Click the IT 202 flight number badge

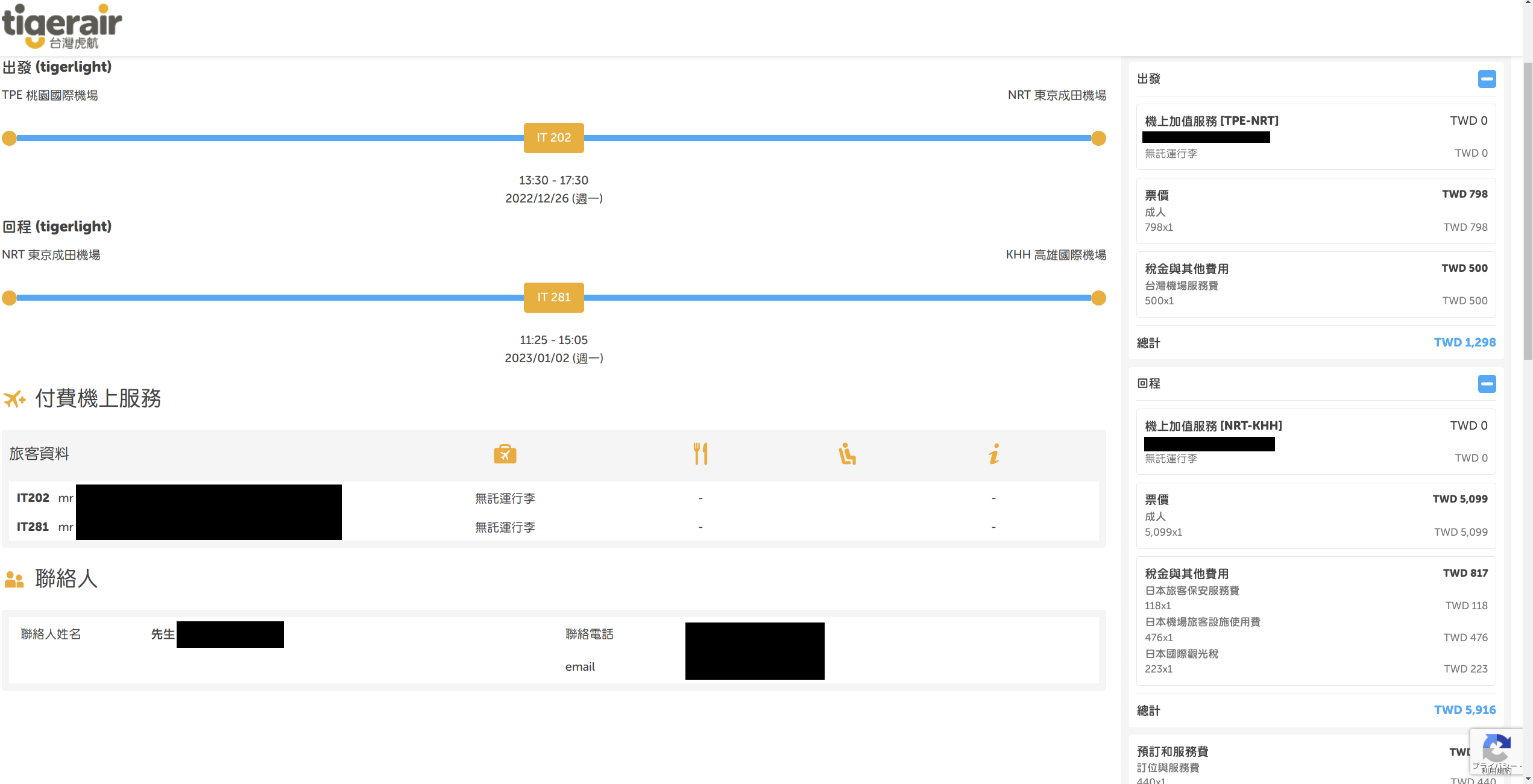(553, 137)
